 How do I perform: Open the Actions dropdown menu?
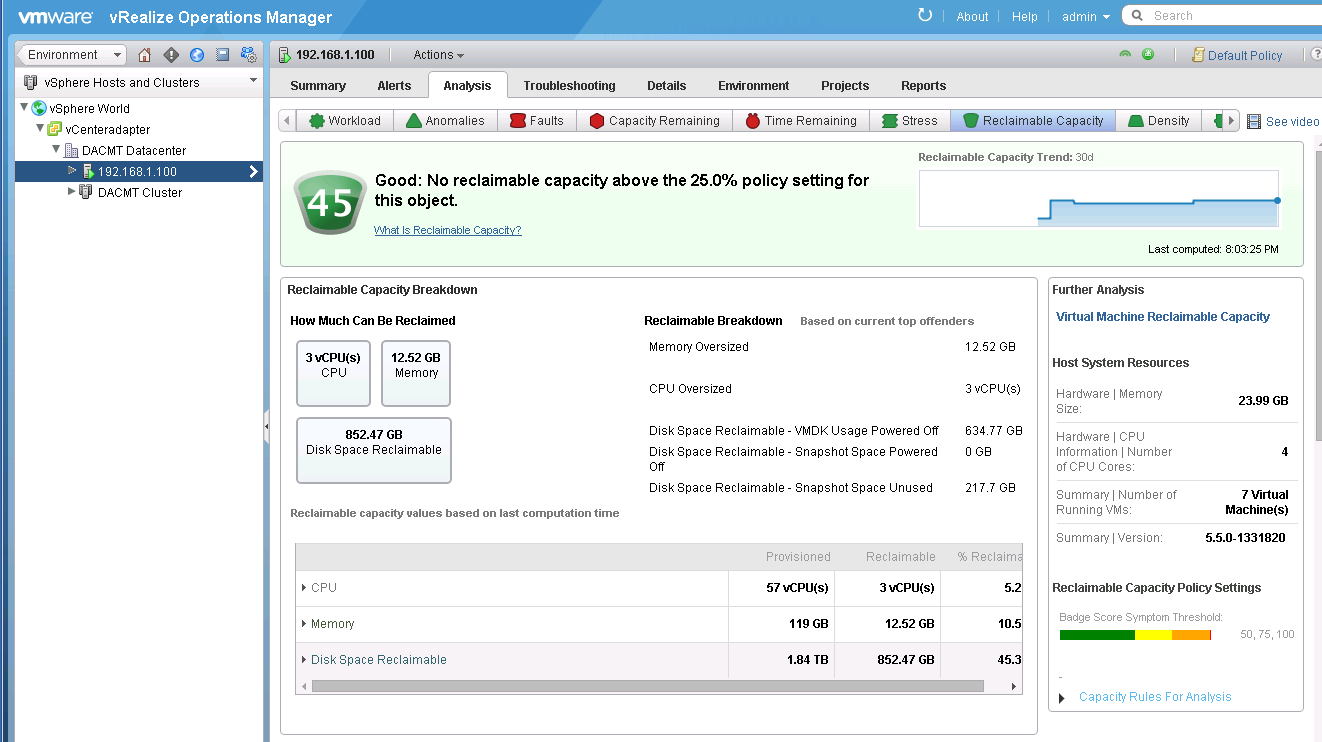point(438,55)
